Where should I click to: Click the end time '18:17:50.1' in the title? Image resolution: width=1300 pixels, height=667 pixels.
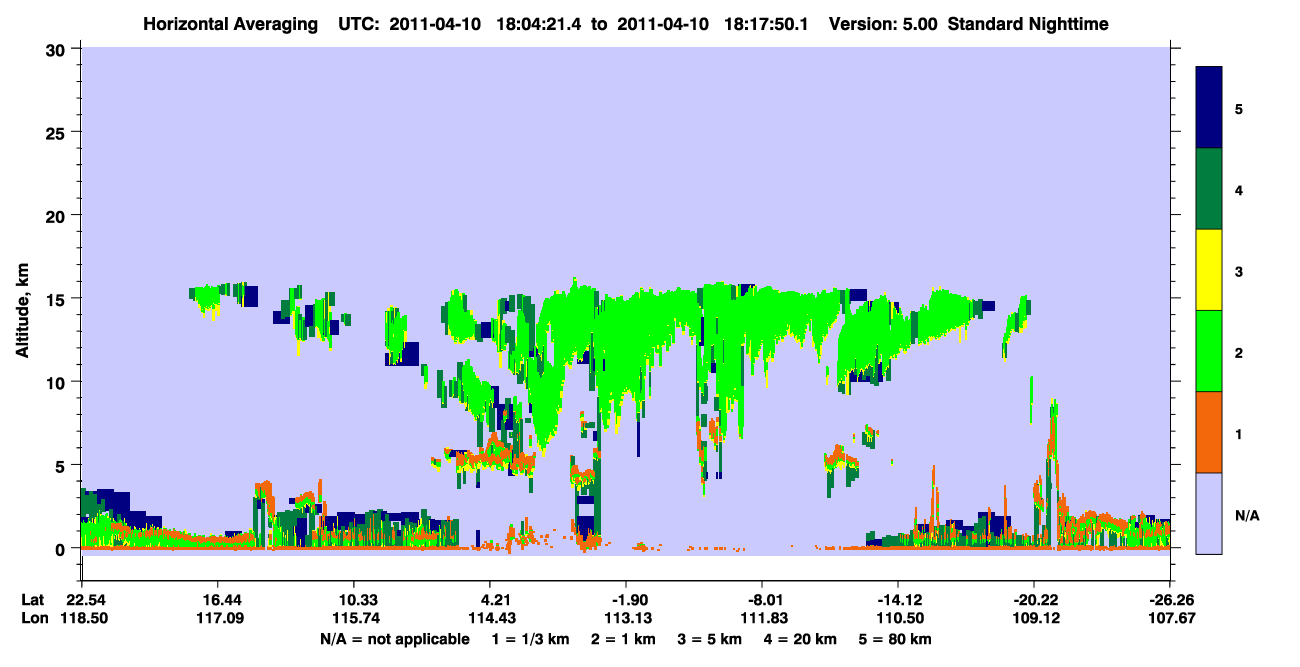pyautogui.click(x=767, y=23)
